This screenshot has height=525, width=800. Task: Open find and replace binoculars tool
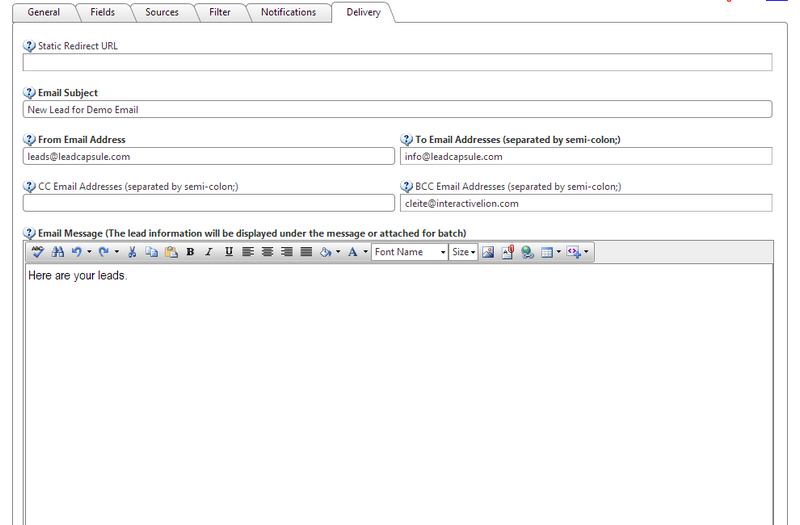[x=57, y=252]
